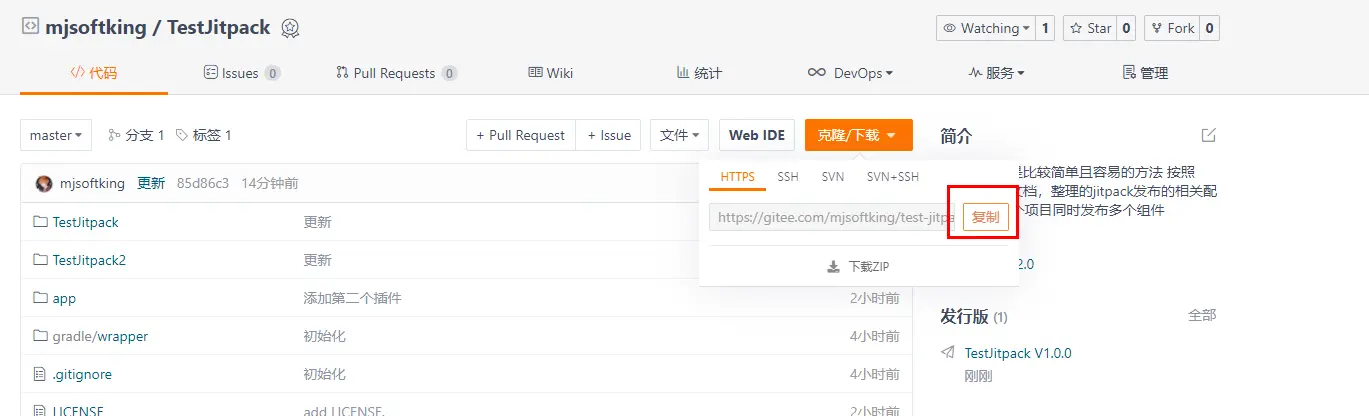Open the DevOps menu
The image size is (1369, 416).
[850, 73]
